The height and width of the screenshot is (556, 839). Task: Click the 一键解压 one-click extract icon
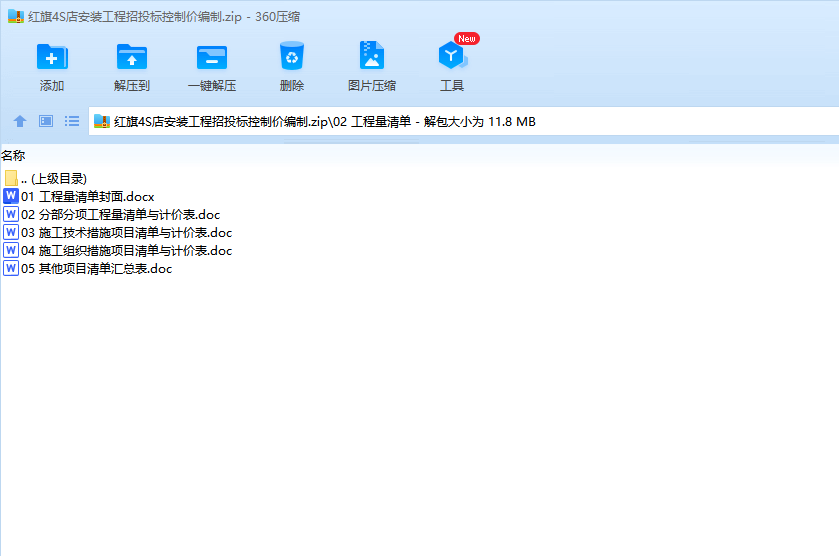click(x=212, y=57)
